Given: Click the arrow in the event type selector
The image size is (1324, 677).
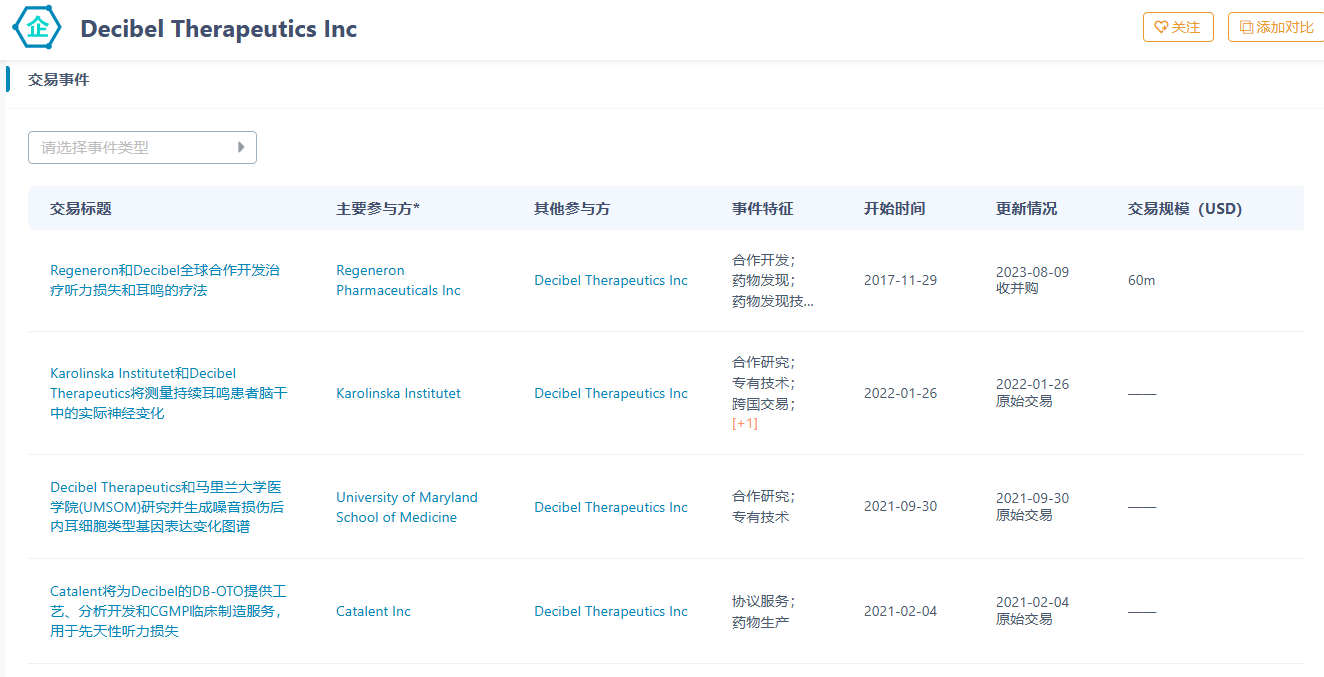Looking at the screenshot, I should (241, 147).
